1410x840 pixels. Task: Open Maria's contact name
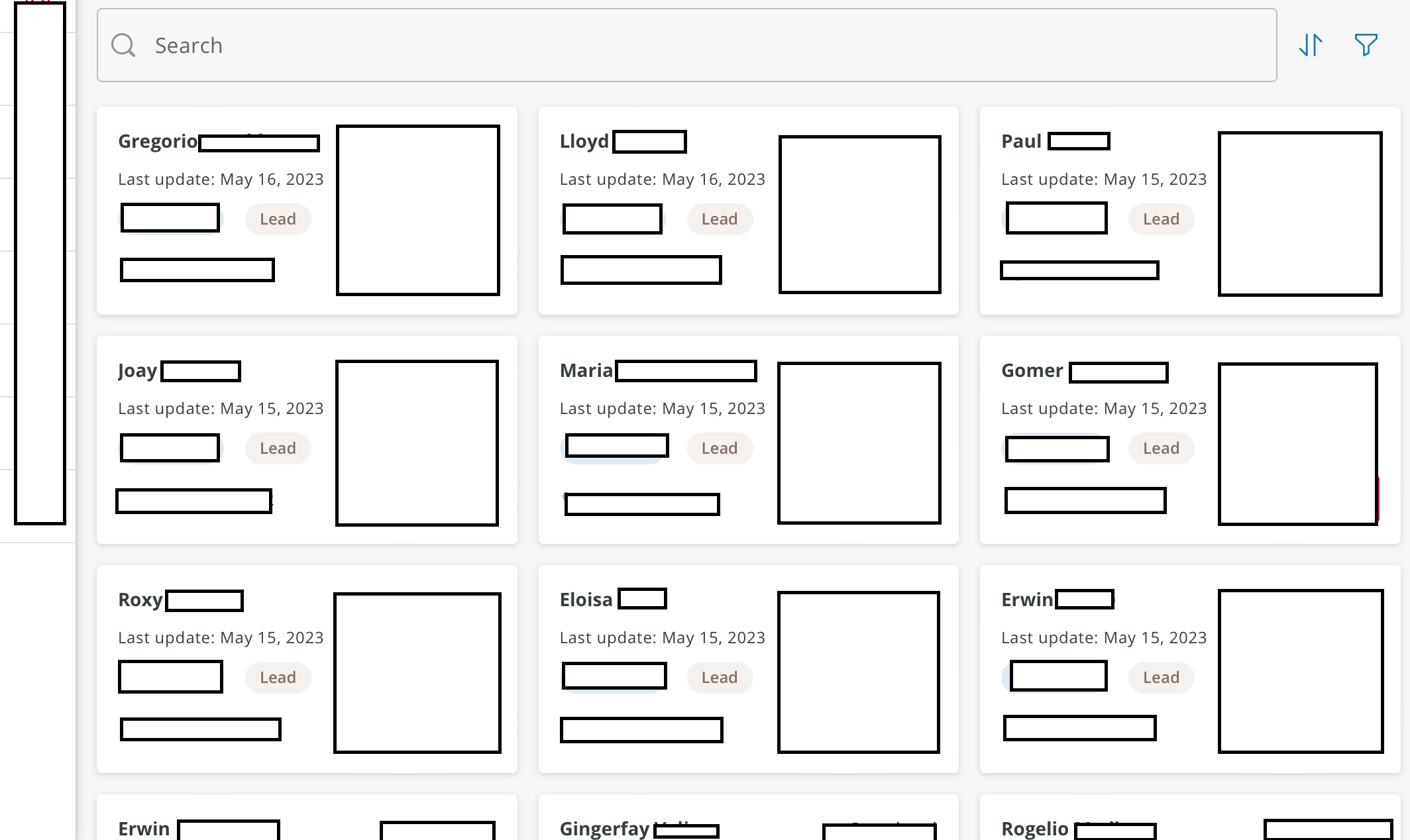coord(586,370)
